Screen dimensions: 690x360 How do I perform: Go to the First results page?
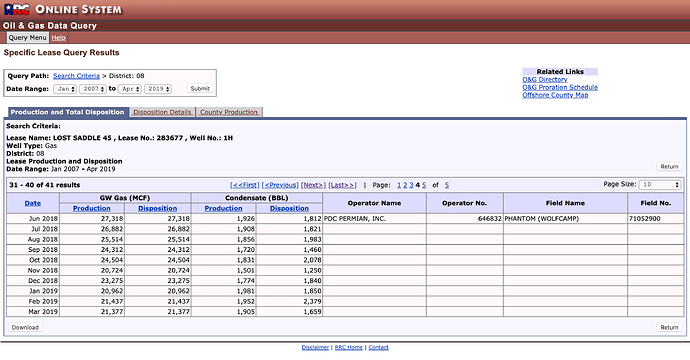(245, 185)
